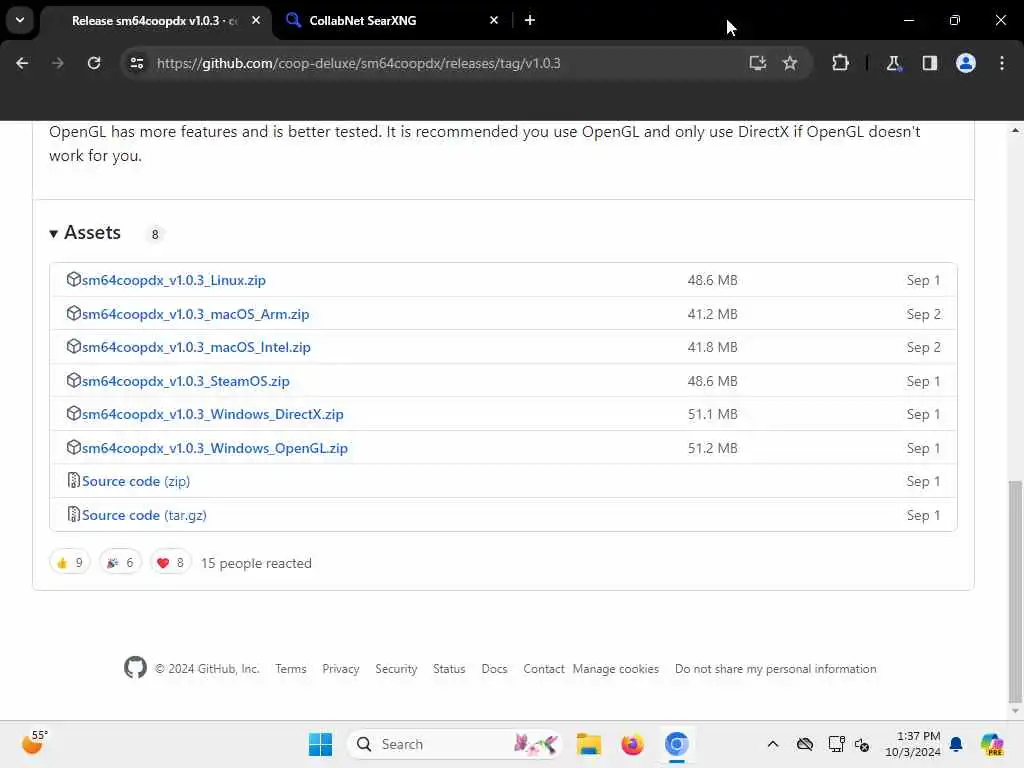Click the scrollbar down arrow at bottom
1024x768 pixels.
1015,711
